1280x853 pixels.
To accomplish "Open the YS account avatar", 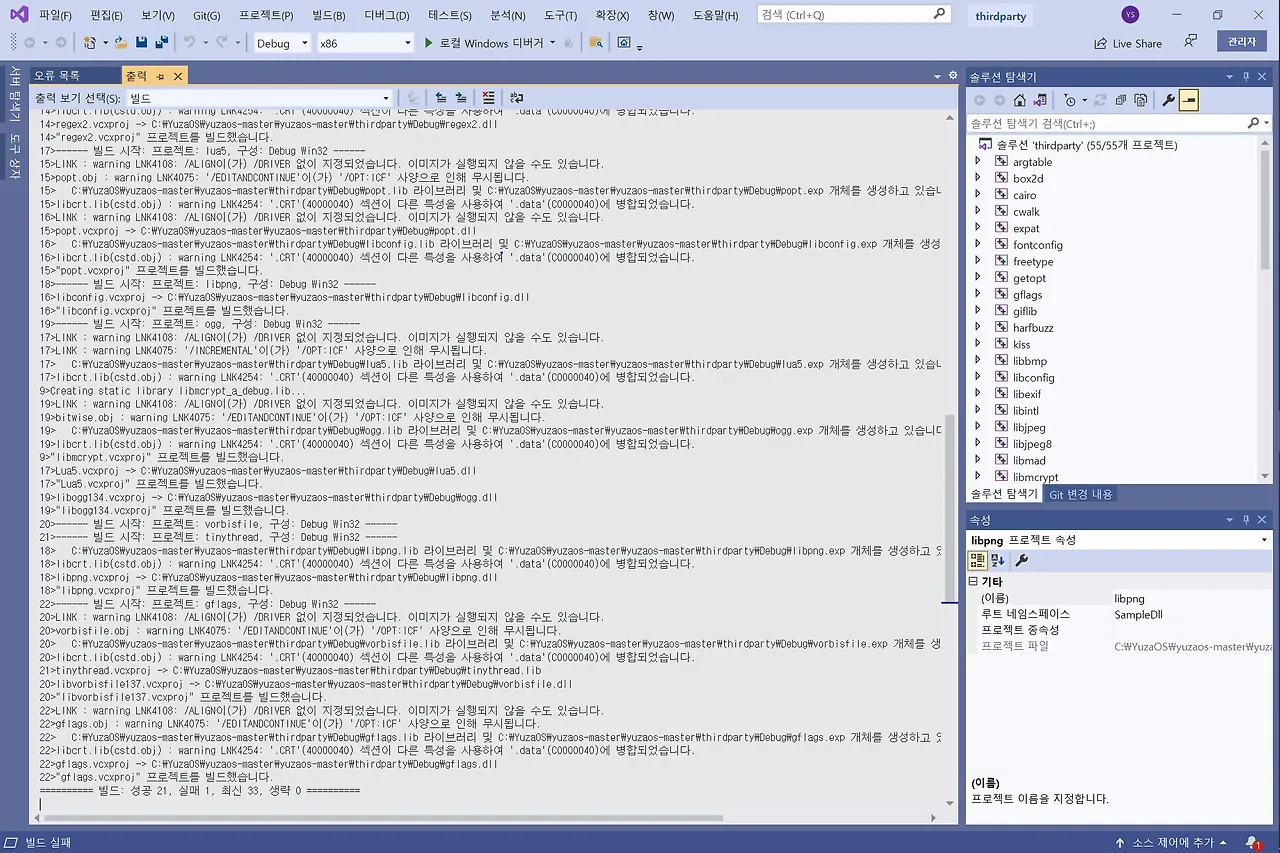I will [x=1130, y=15].
